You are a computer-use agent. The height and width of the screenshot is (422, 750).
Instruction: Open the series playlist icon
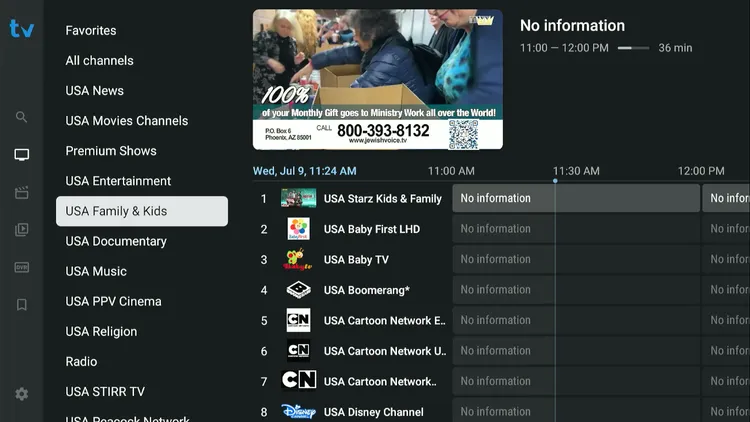(22, 230)
